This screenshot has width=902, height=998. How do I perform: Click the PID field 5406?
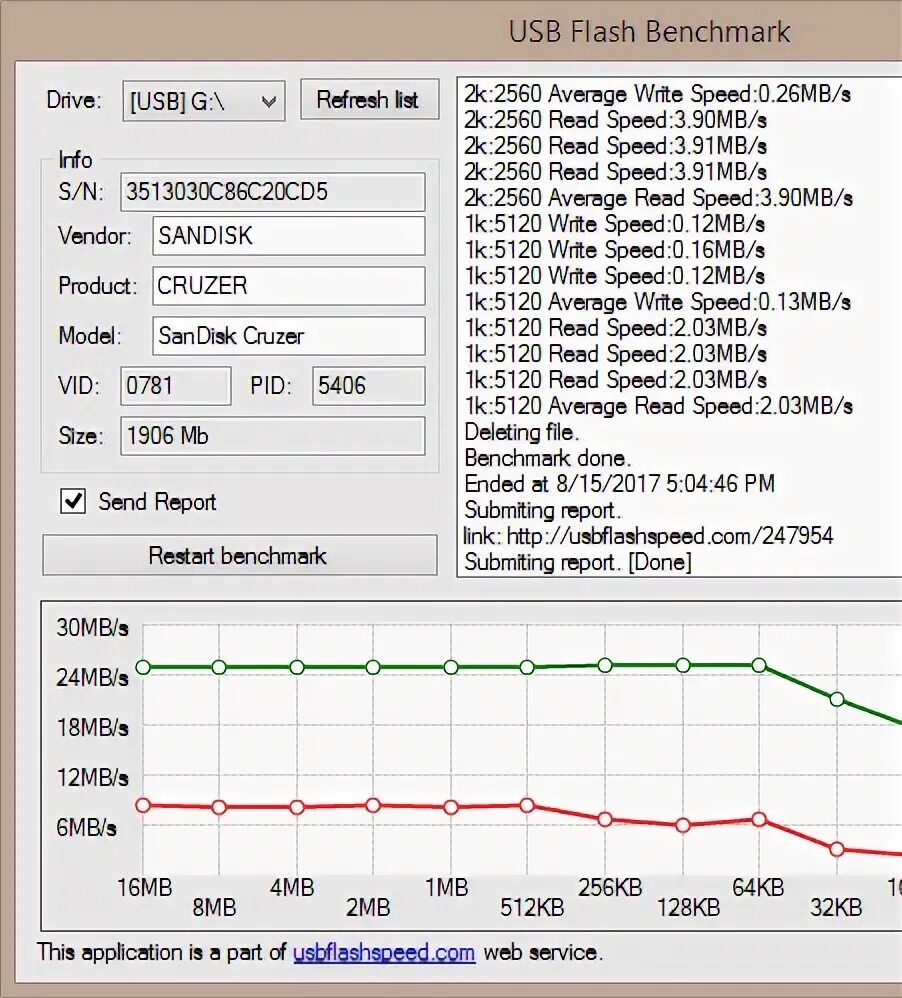coord(369,386)
